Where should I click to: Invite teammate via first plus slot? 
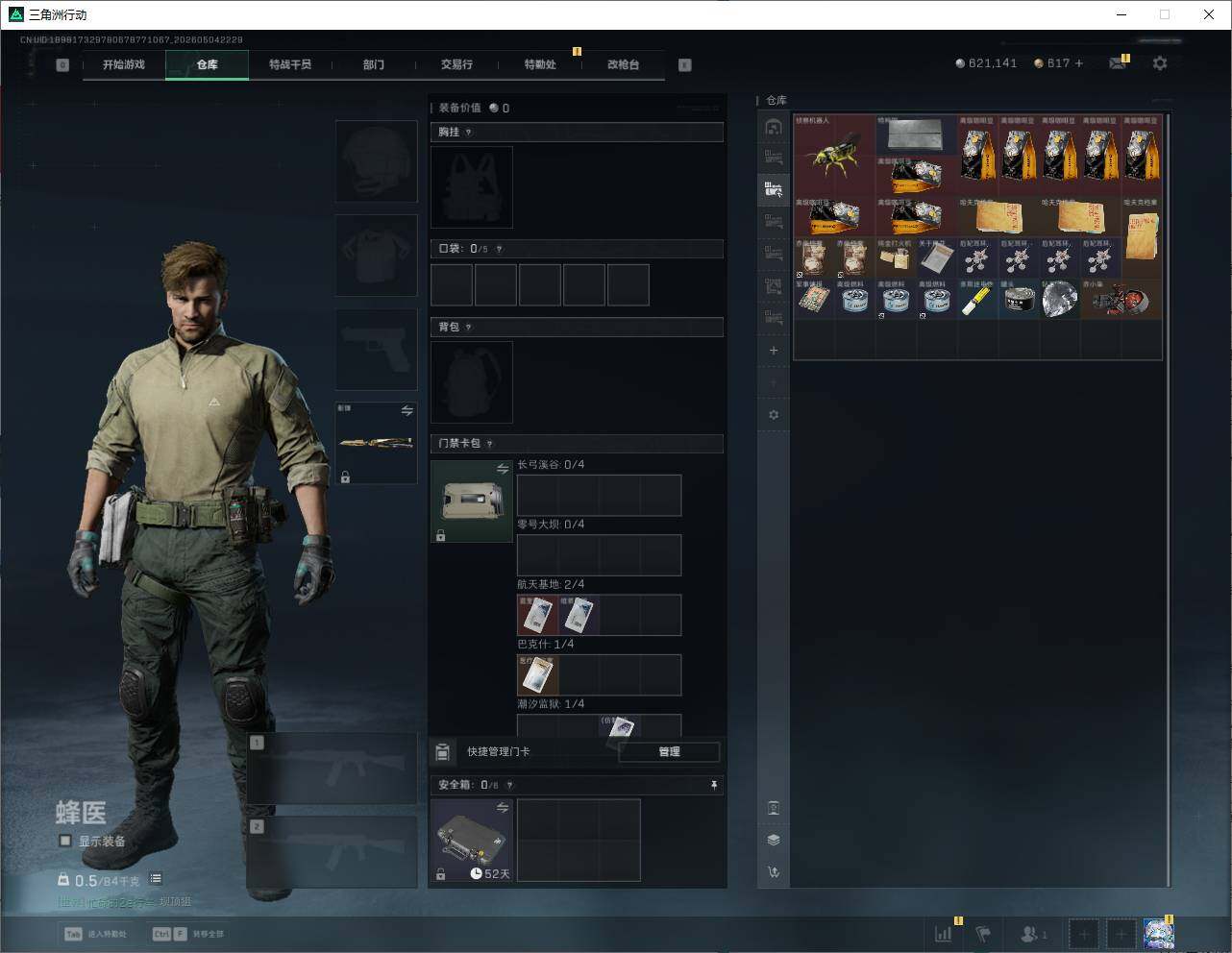(1084, 933)
